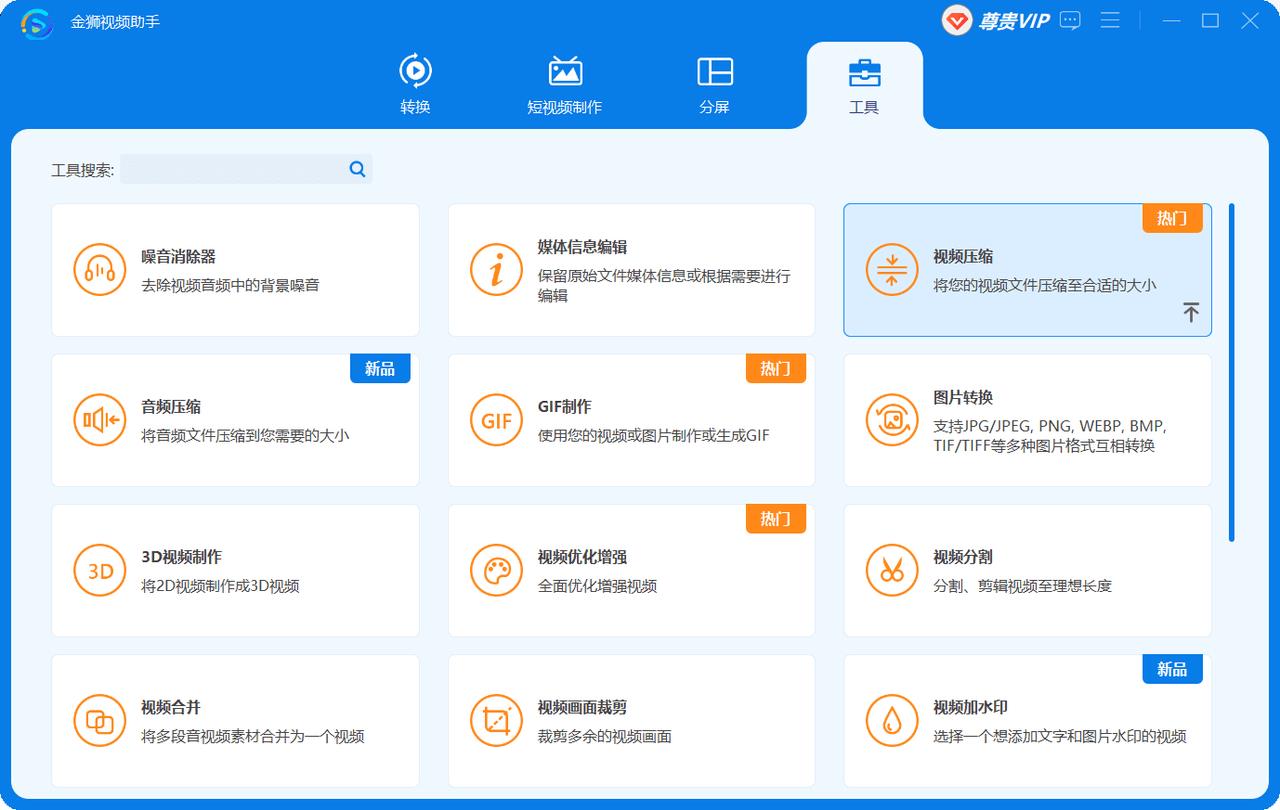Open the 3D视频制作 title
This screenshot has height=810, width=1280.
[x=181, y=557]
